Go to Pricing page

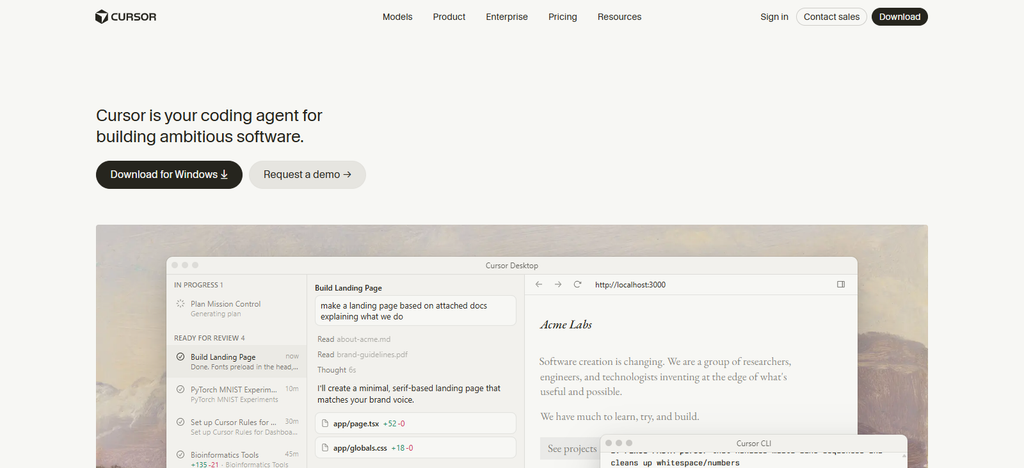(562, 17)
